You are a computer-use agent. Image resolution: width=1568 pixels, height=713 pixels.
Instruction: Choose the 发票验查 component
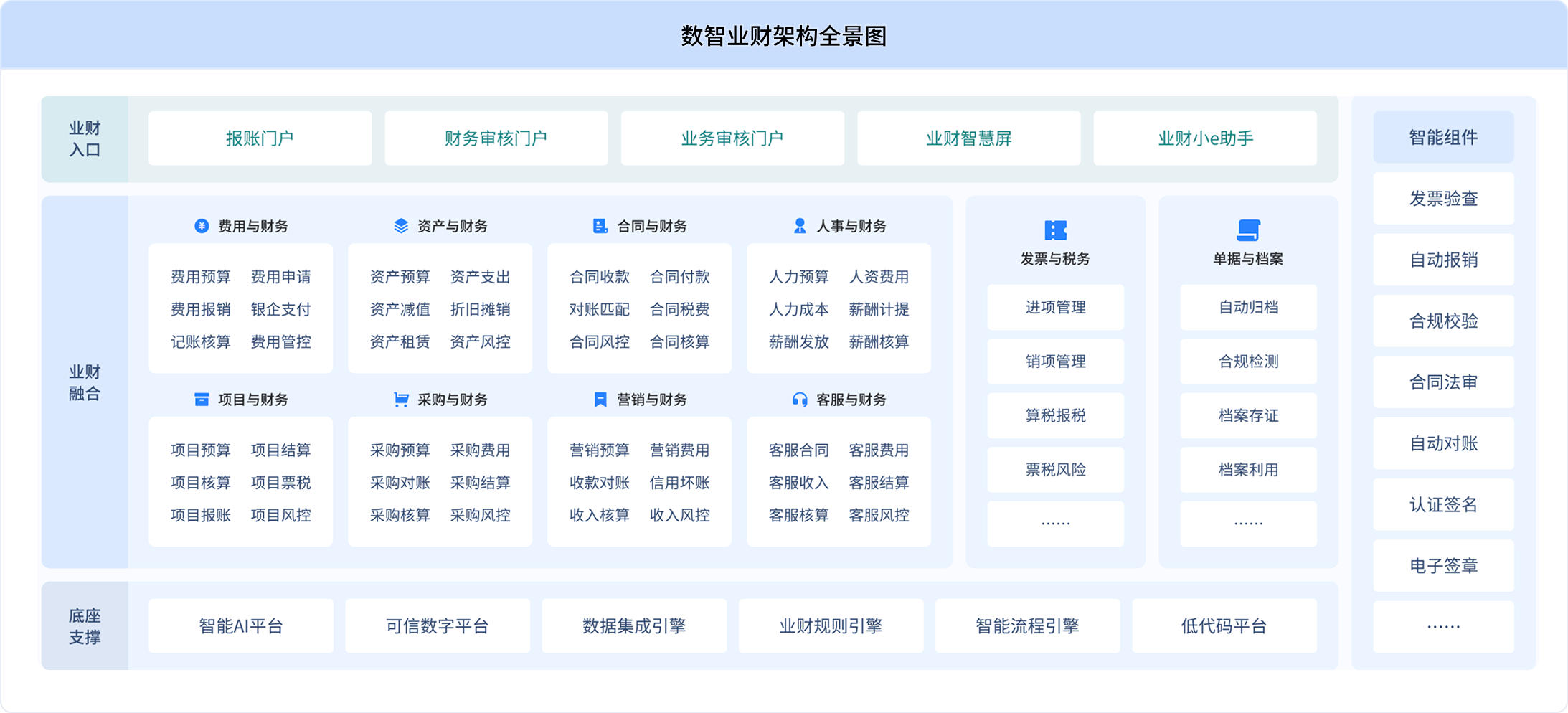tap(1443, 199)
